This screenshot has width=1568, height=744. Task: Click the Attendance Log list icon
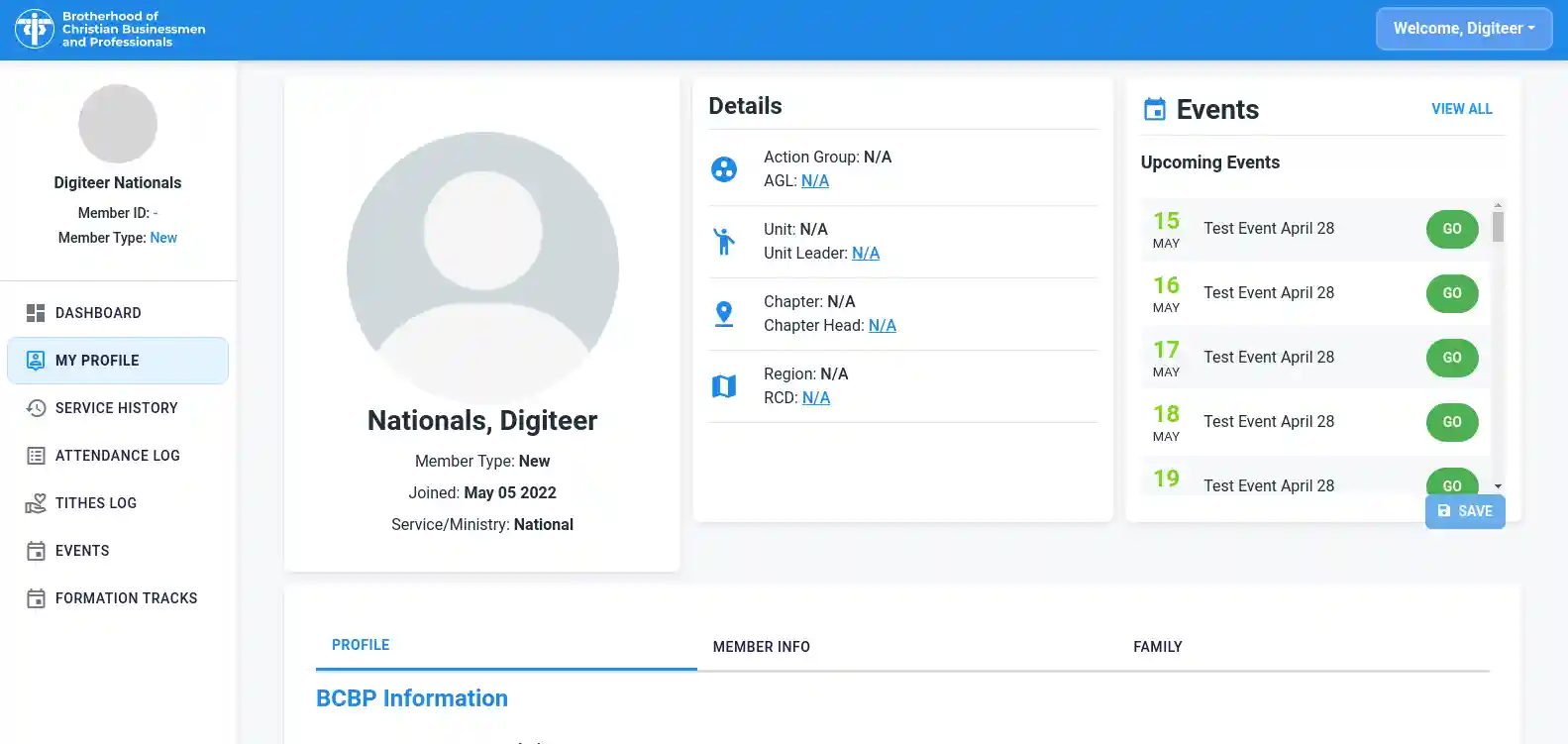36,456
